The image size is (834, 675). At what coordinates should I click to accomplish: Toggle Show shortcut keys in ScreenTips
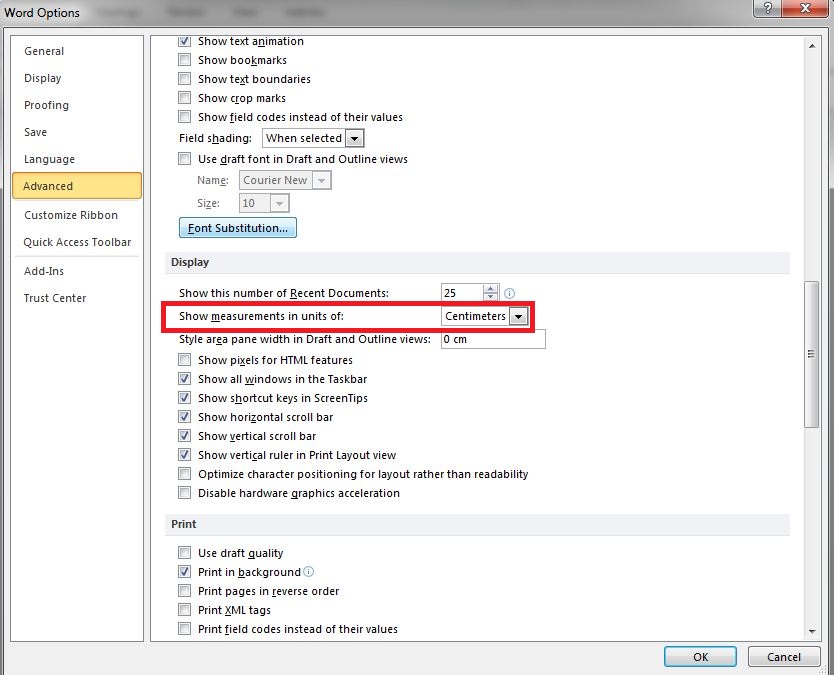[x=185, y=398]
